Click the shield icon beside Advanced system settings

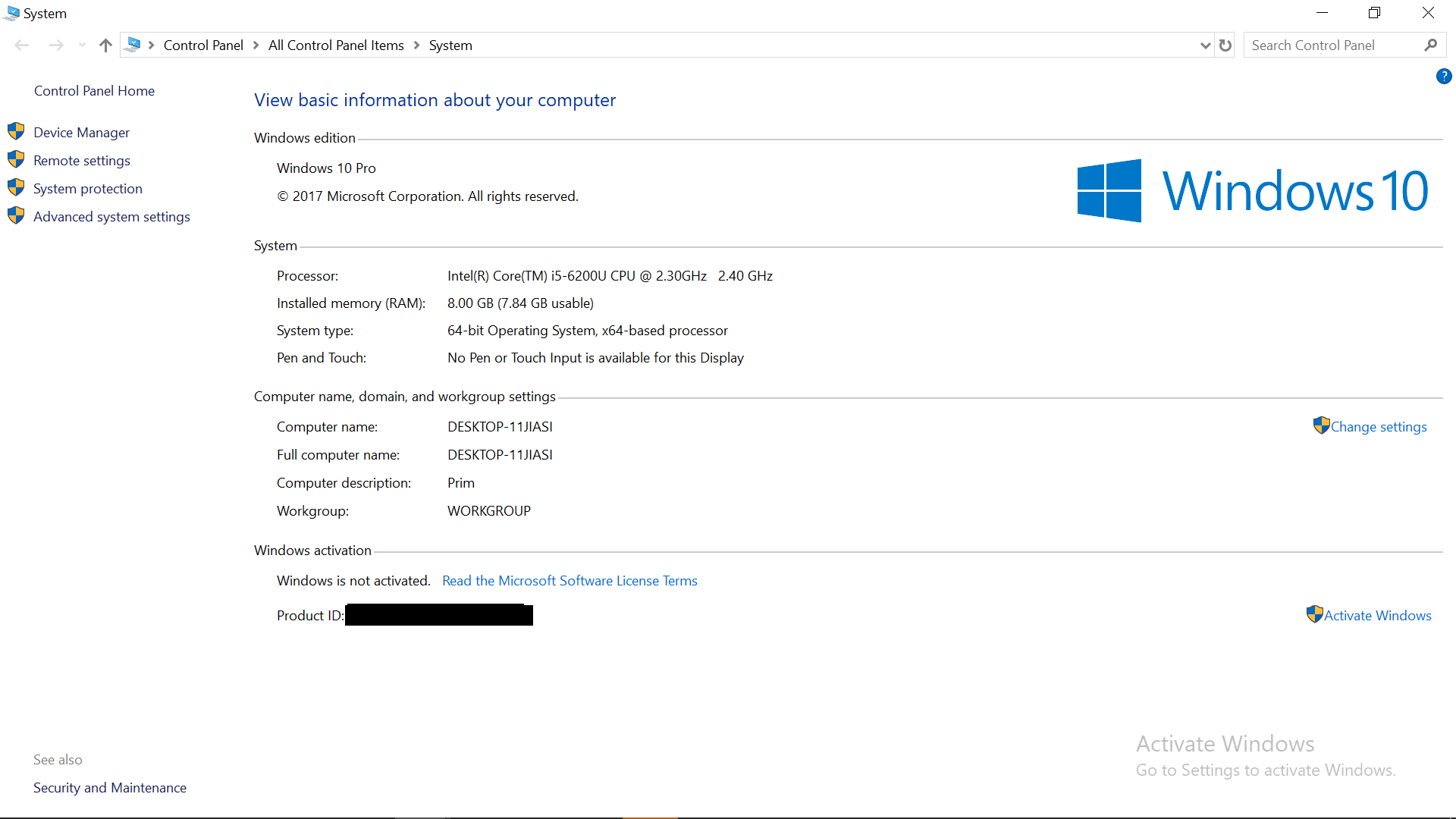(x=16, y=215)
